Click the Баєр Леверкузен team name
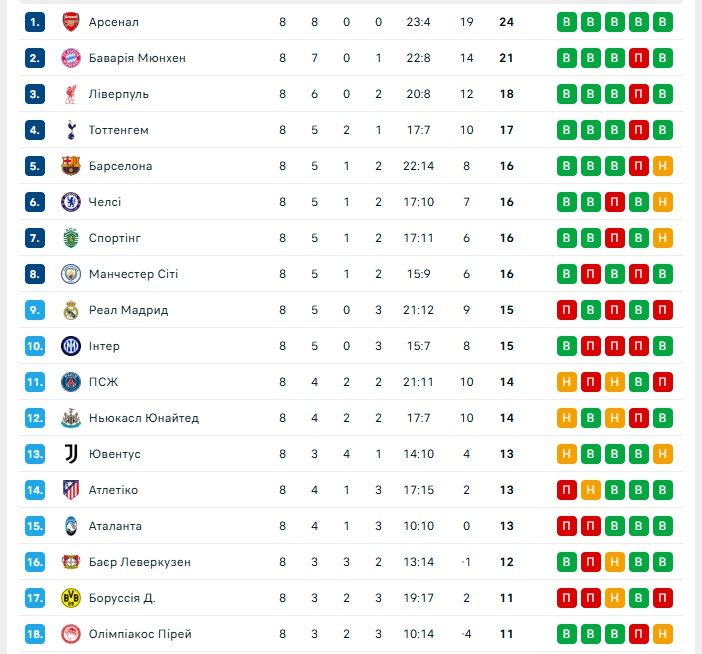 (x=140, y=562)
